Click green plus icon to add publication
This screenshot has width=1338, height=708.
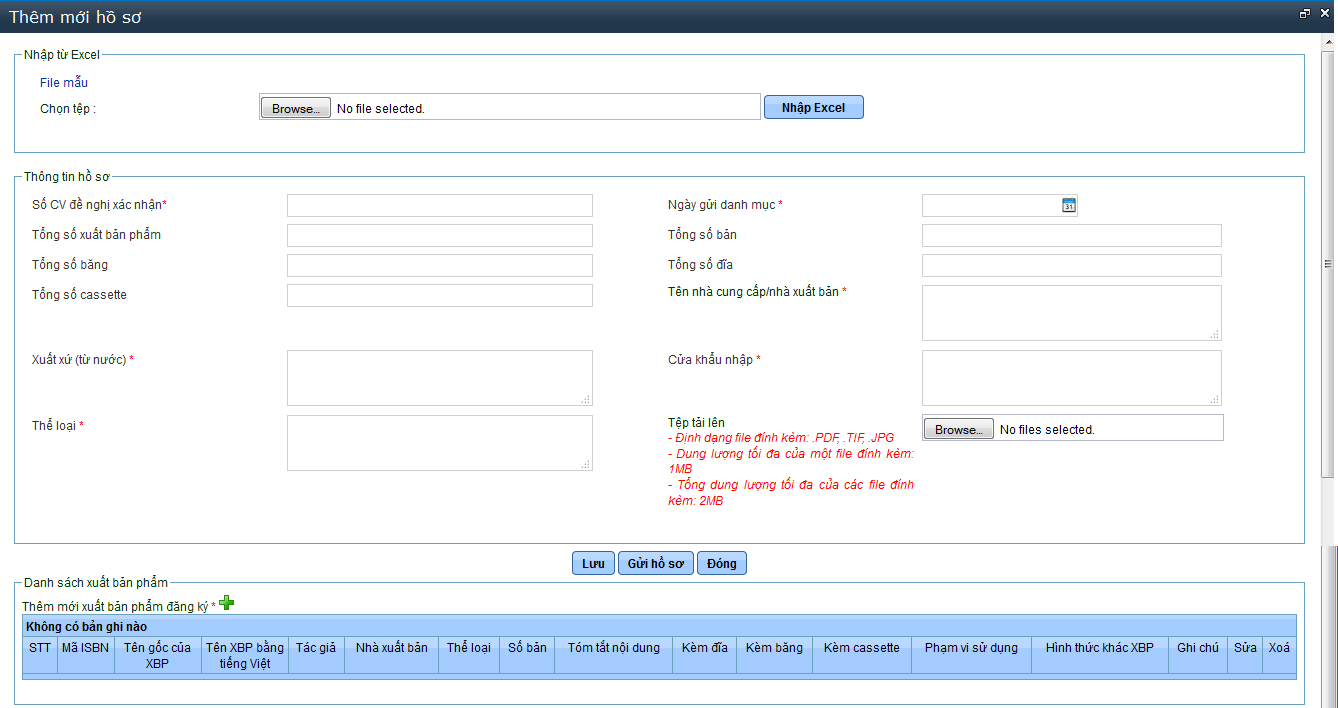(x=227, y=602)
